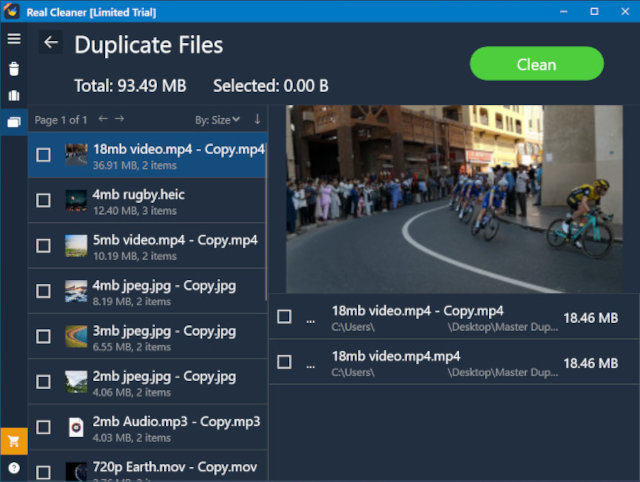Open the help question mark icon
The height and width of the screenshot is (482, 640).
pyautogui.click(x=14, y=468)
